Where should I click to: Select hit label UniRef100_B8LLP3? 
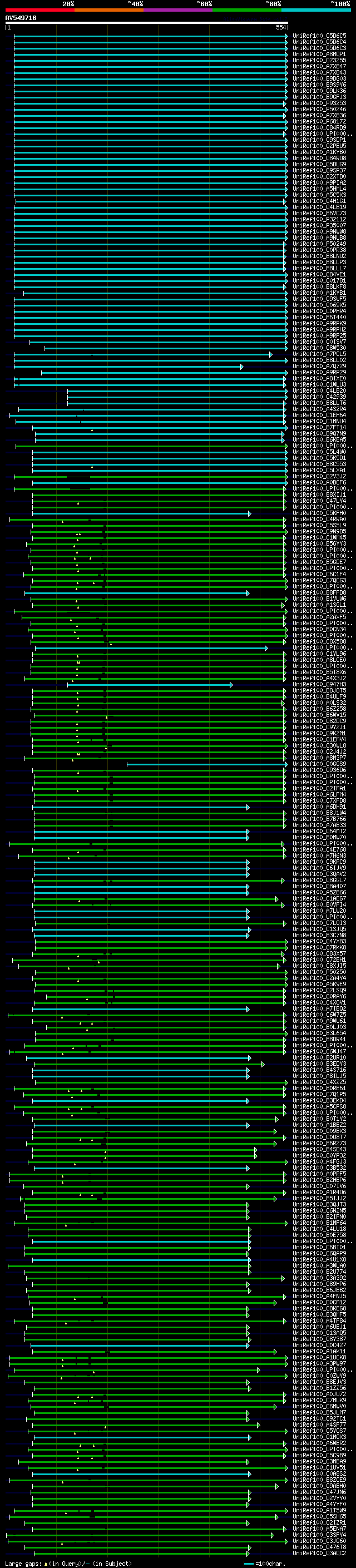click(x=319, y=263)
